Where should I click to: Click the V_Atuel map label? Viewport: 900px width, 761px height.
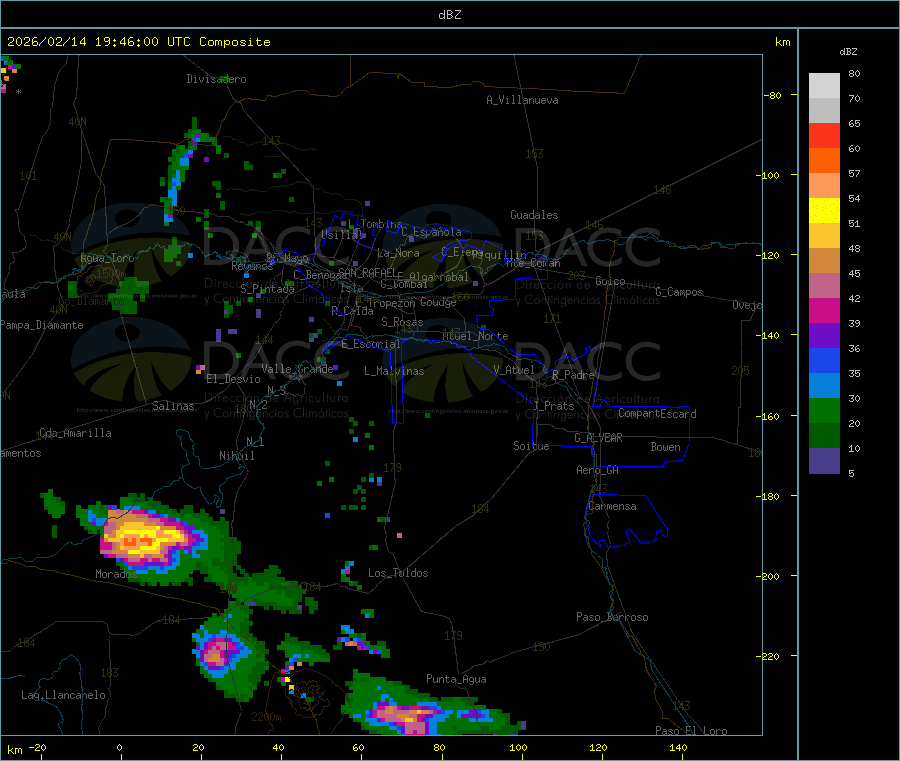[x=514, y=370]
